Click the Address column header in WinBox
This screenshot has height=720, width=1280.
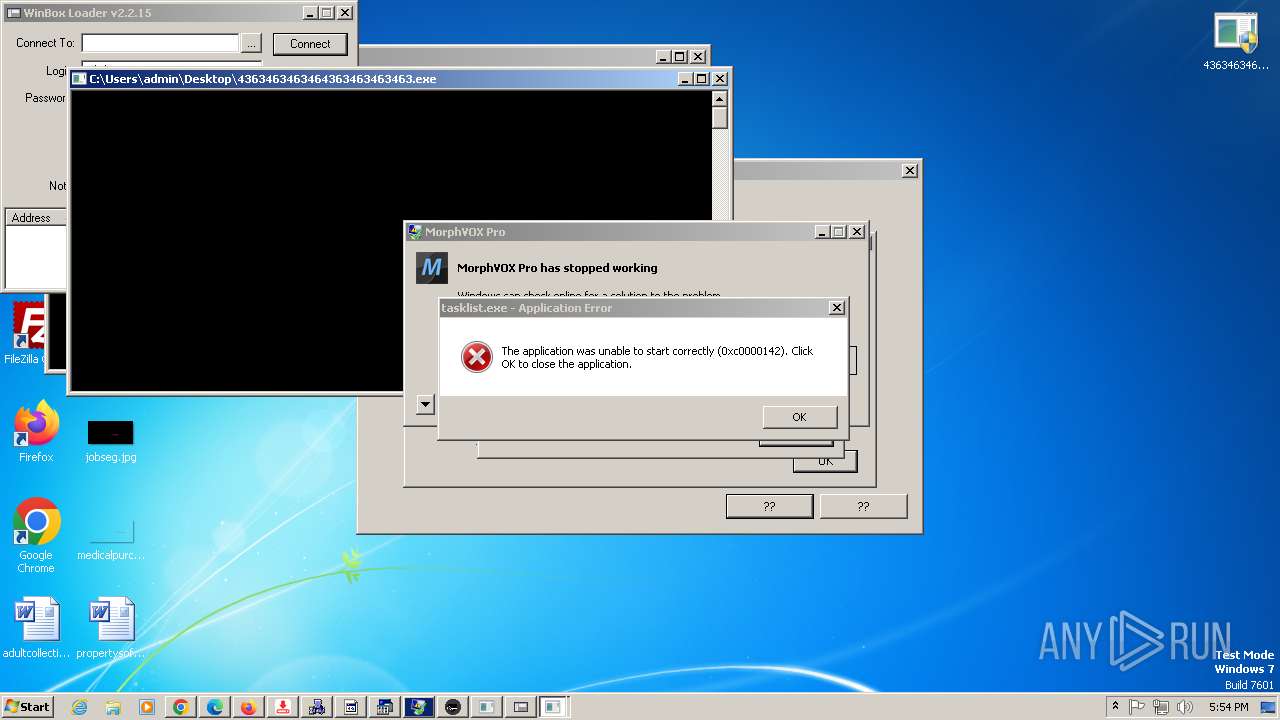coord(36,217)
